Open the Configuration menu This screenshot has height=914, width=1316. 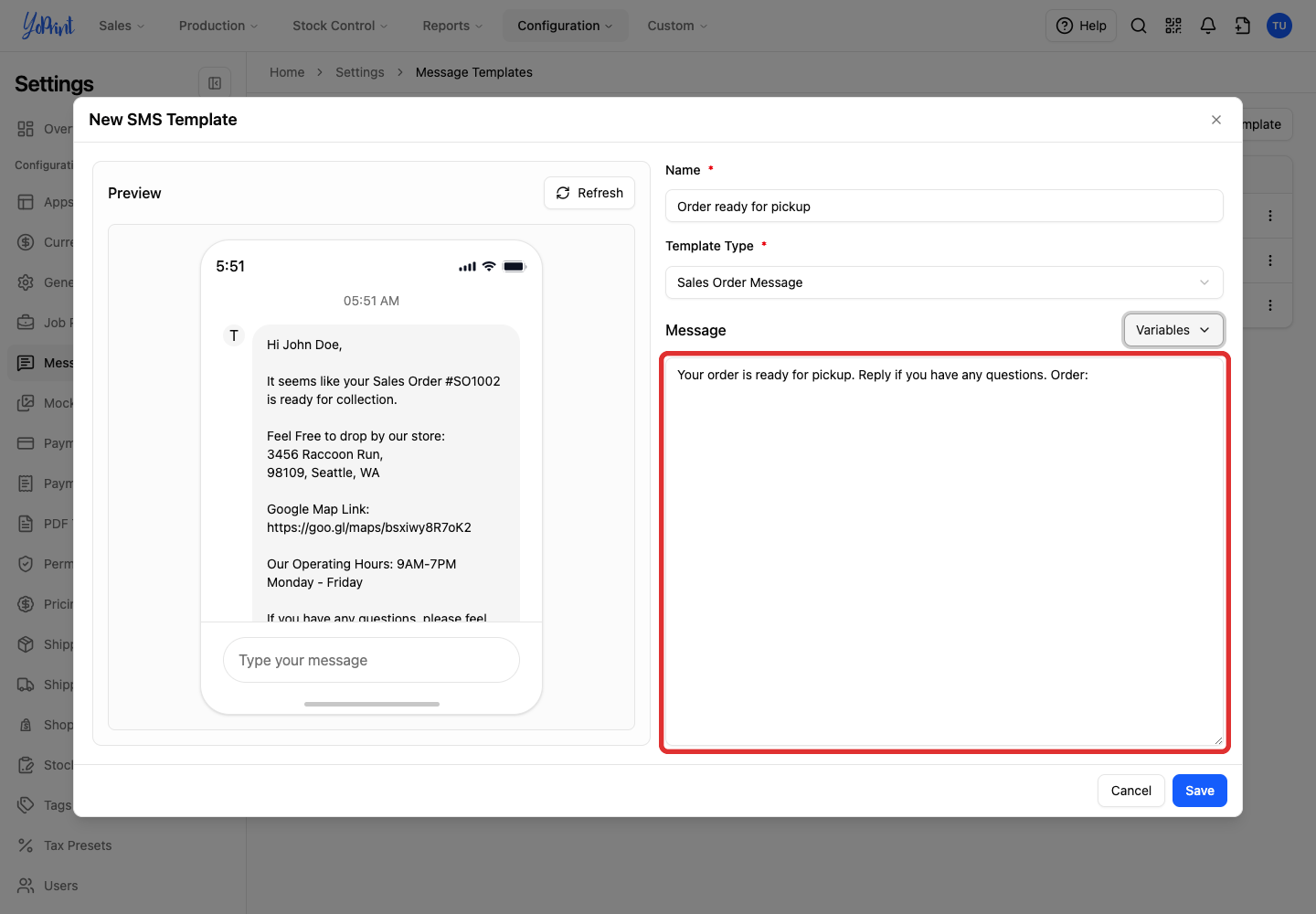click(x=565, y=26)
